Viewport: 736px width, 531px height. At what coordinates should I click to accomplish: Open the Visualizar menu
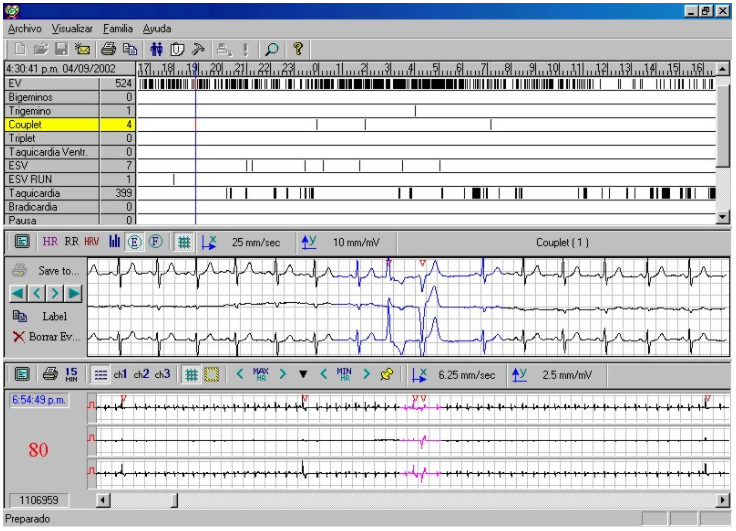coord(72,29)
